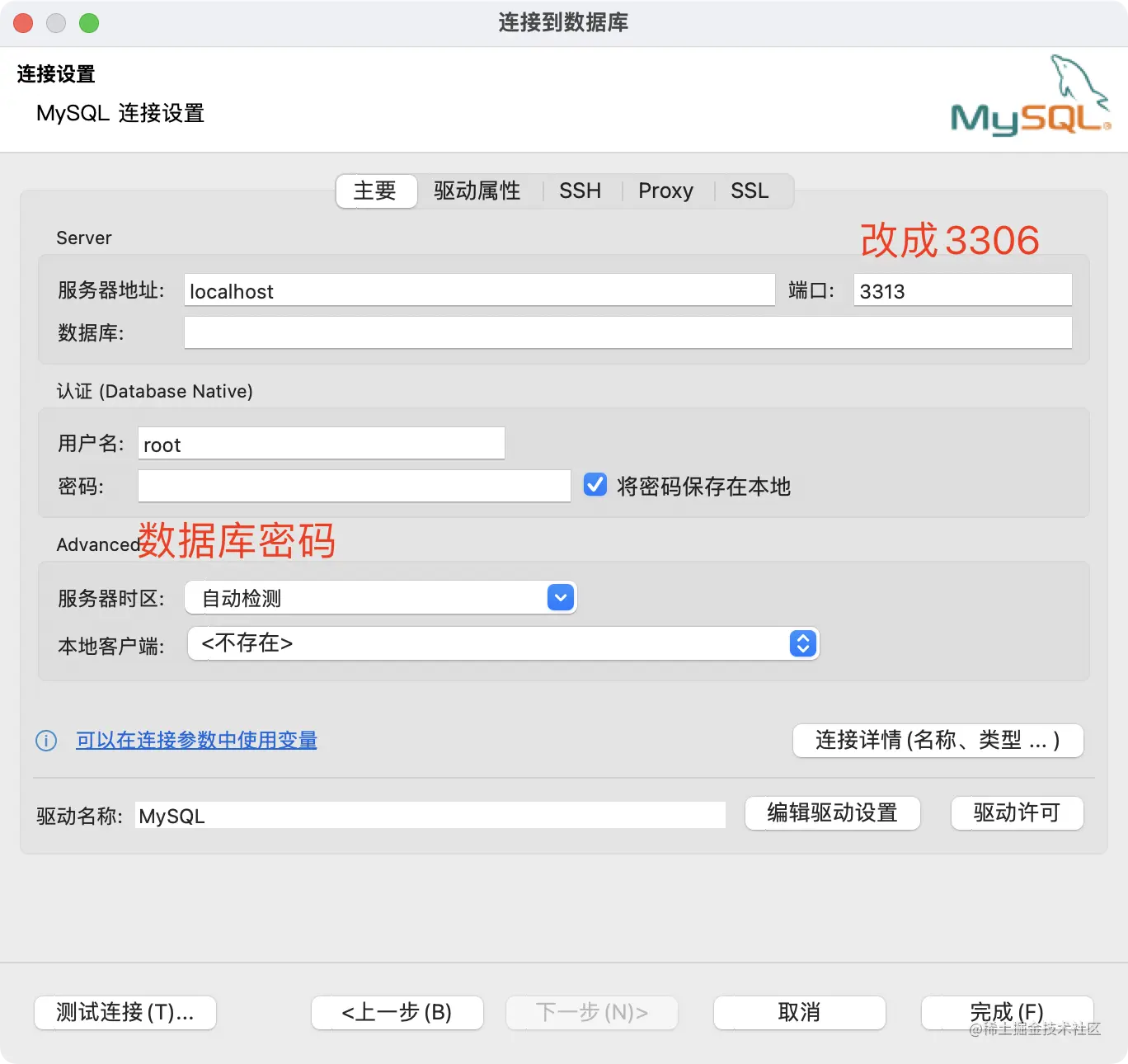Uncheck save password locally checkbox

click(595, 485)
